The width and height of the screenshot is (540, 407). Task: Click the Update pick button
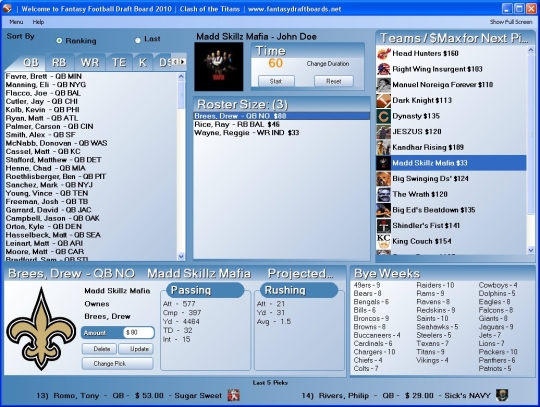pyautogui.click(x=136, y=349)
